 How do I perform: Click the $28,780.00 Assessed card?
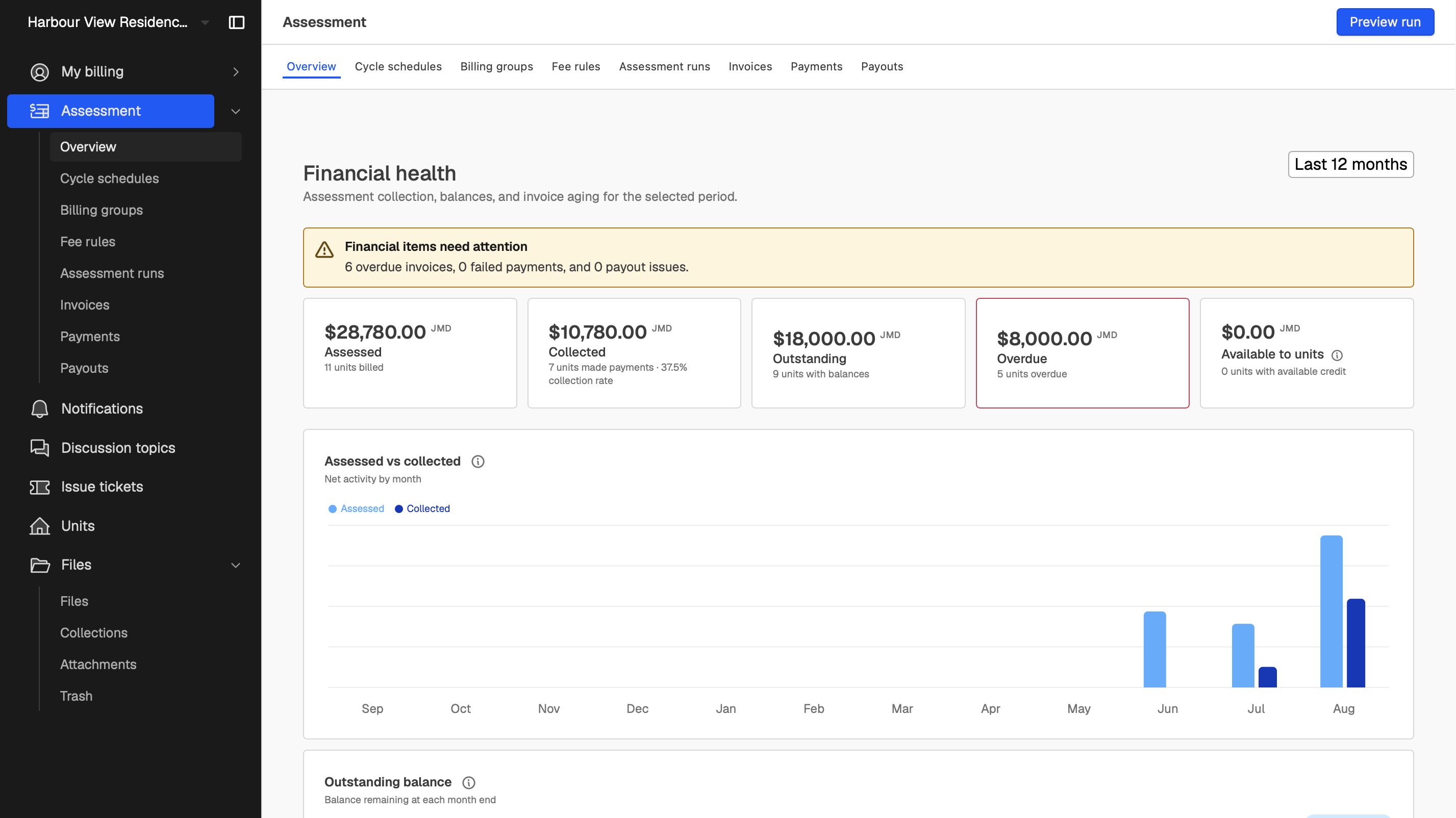pos(410,353)
